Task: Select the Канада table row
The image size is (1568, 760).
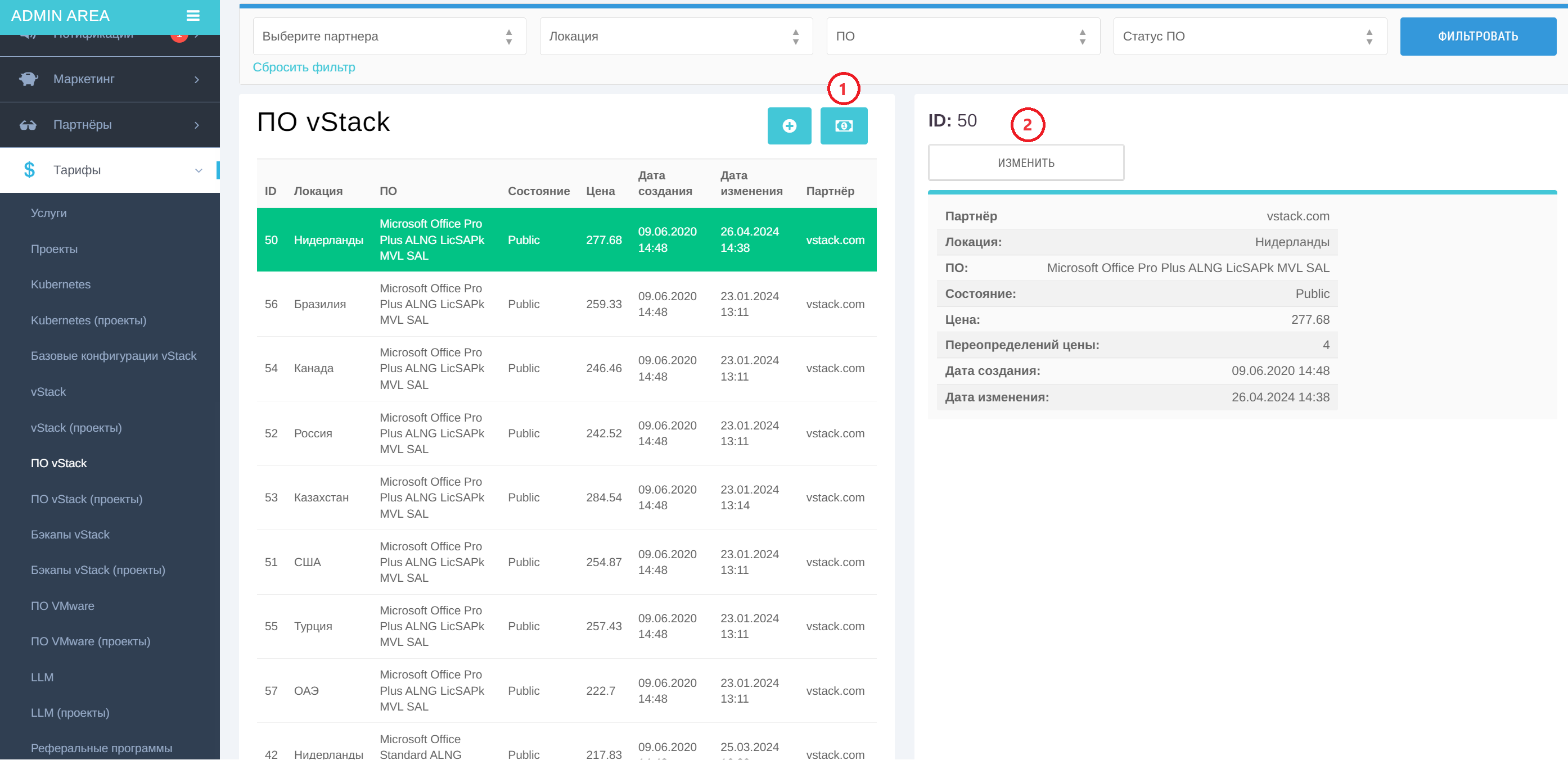Action: 566,369
